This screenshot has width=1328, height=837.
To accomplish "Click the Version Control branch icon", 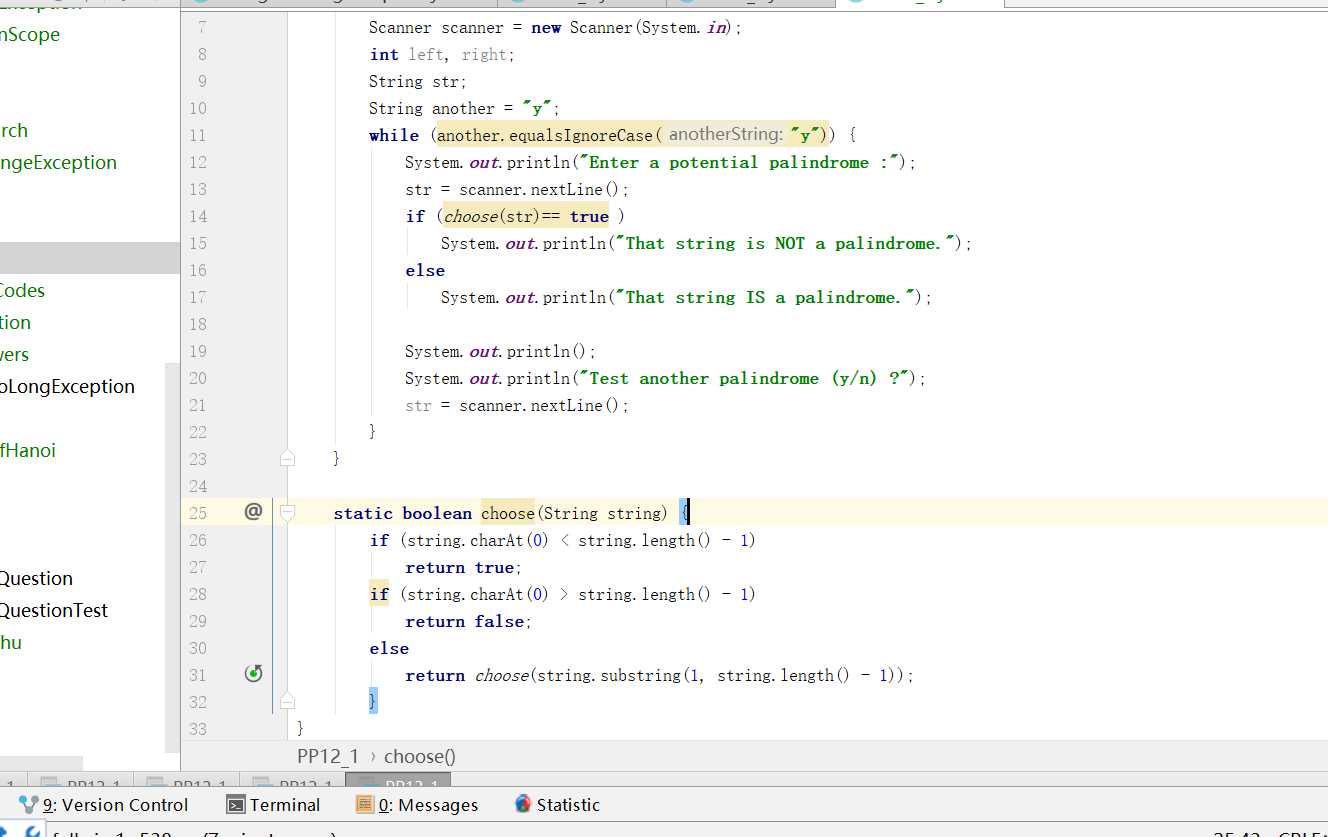I will 28,804.
